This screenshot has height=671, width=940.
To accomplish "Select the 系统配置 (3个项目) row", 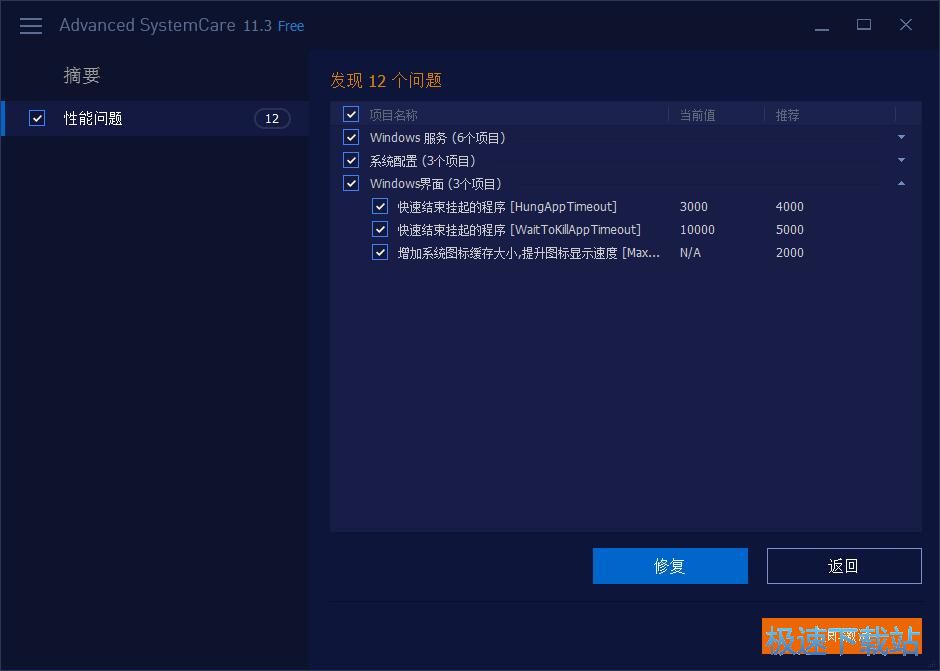I will pyautogui.click(x=626, y=160).
